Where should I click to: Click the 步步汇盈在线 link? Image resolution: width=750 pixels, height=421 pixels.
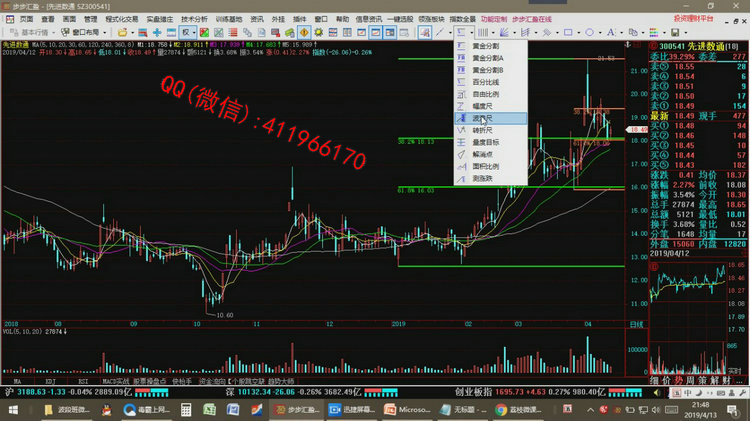(x=533, y=19)
